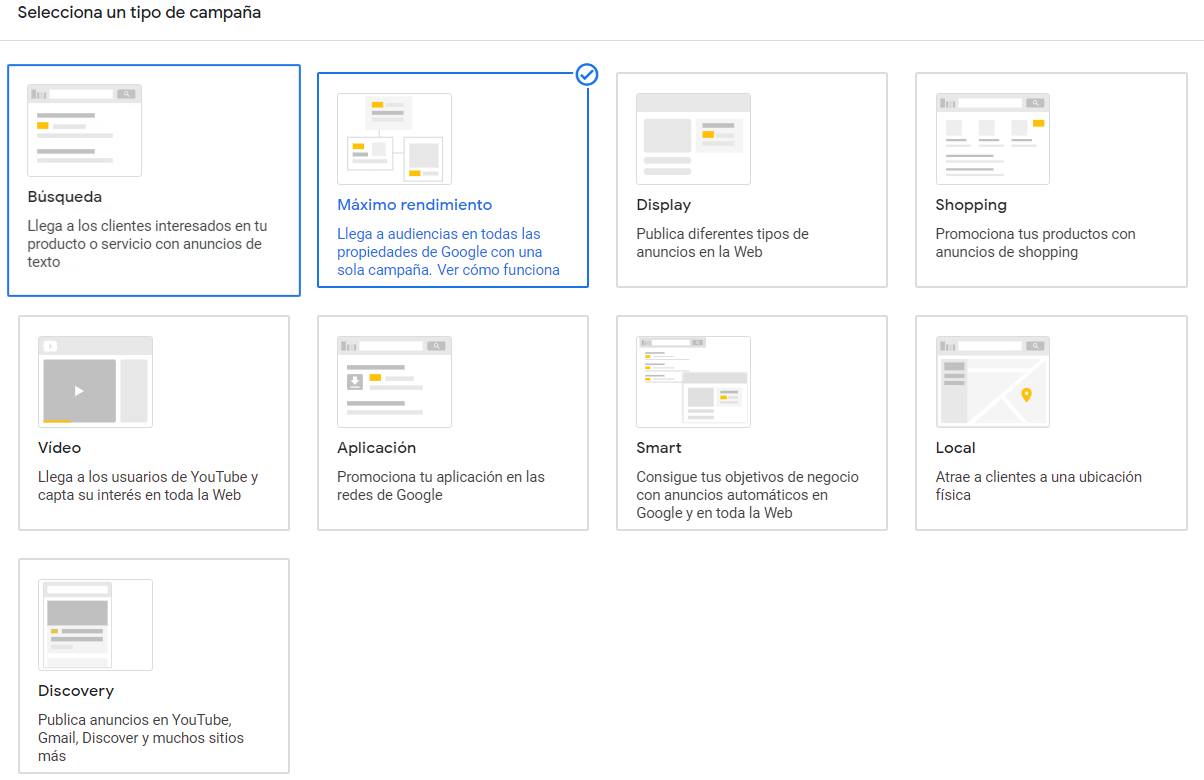This screenshot has width=1204, height=780.
Task: Pick the Shopping campaign type title
Action: tap(970, 205)
